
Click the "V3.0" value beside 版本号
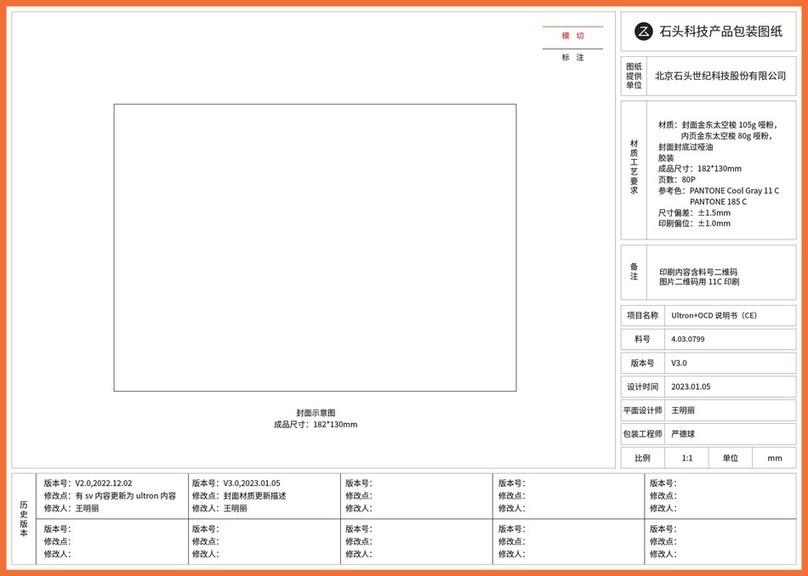(679, 363)
